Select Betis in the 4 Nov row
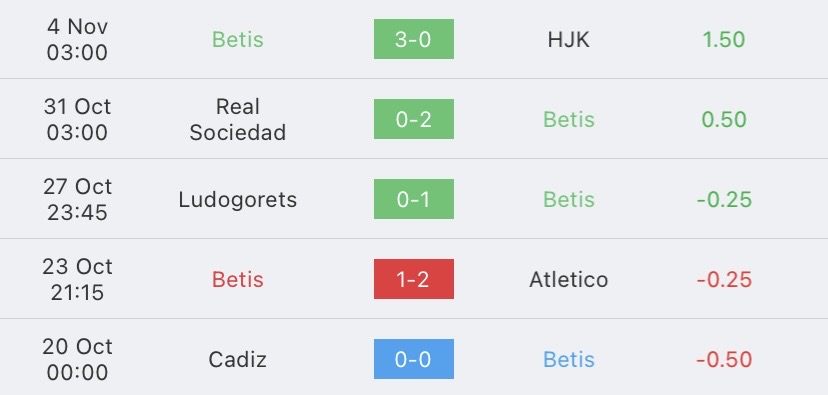The image size is (828, 395). pos(238,40)
